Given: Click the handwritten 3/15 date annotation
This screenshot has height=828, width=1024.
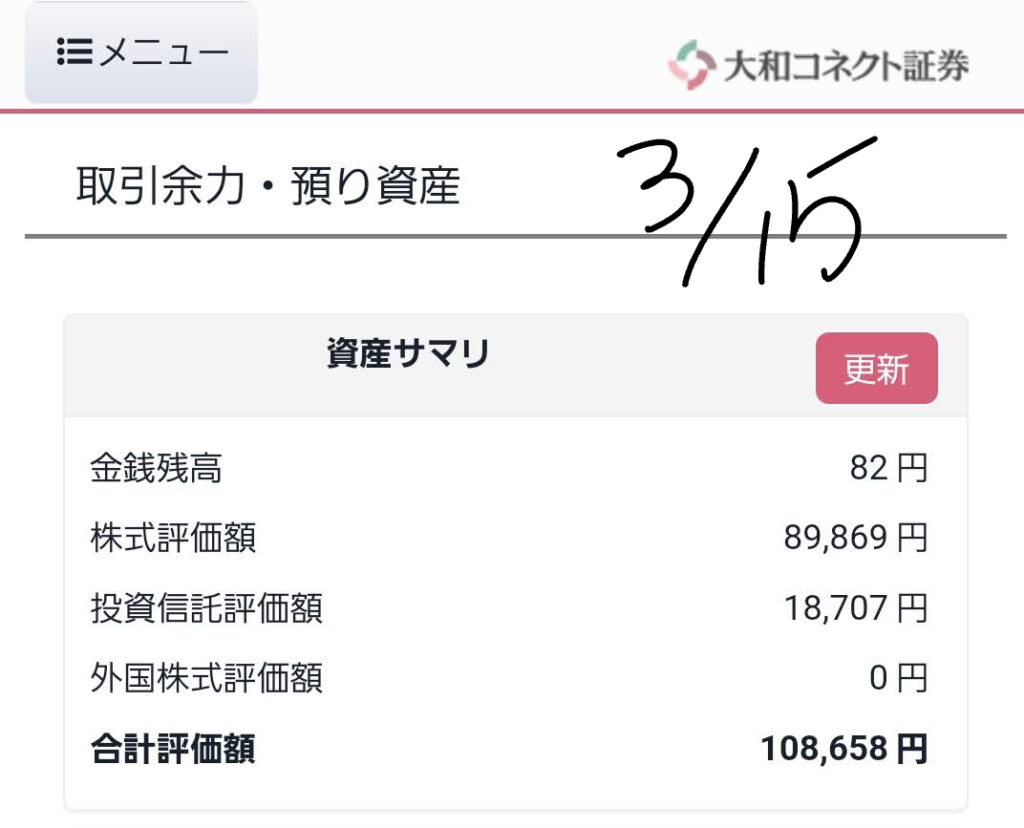Looking at the screenshot, I should [x=746, y=210].
